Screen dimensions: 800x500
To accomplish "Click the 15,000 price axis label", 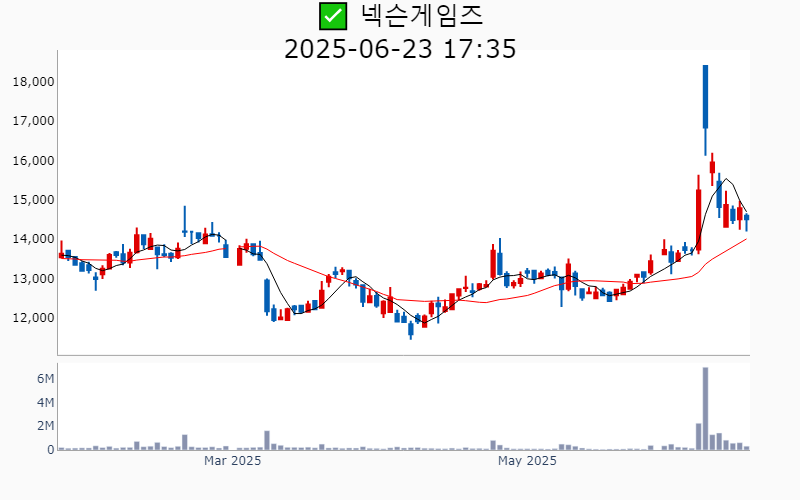I will pos(34,199).
